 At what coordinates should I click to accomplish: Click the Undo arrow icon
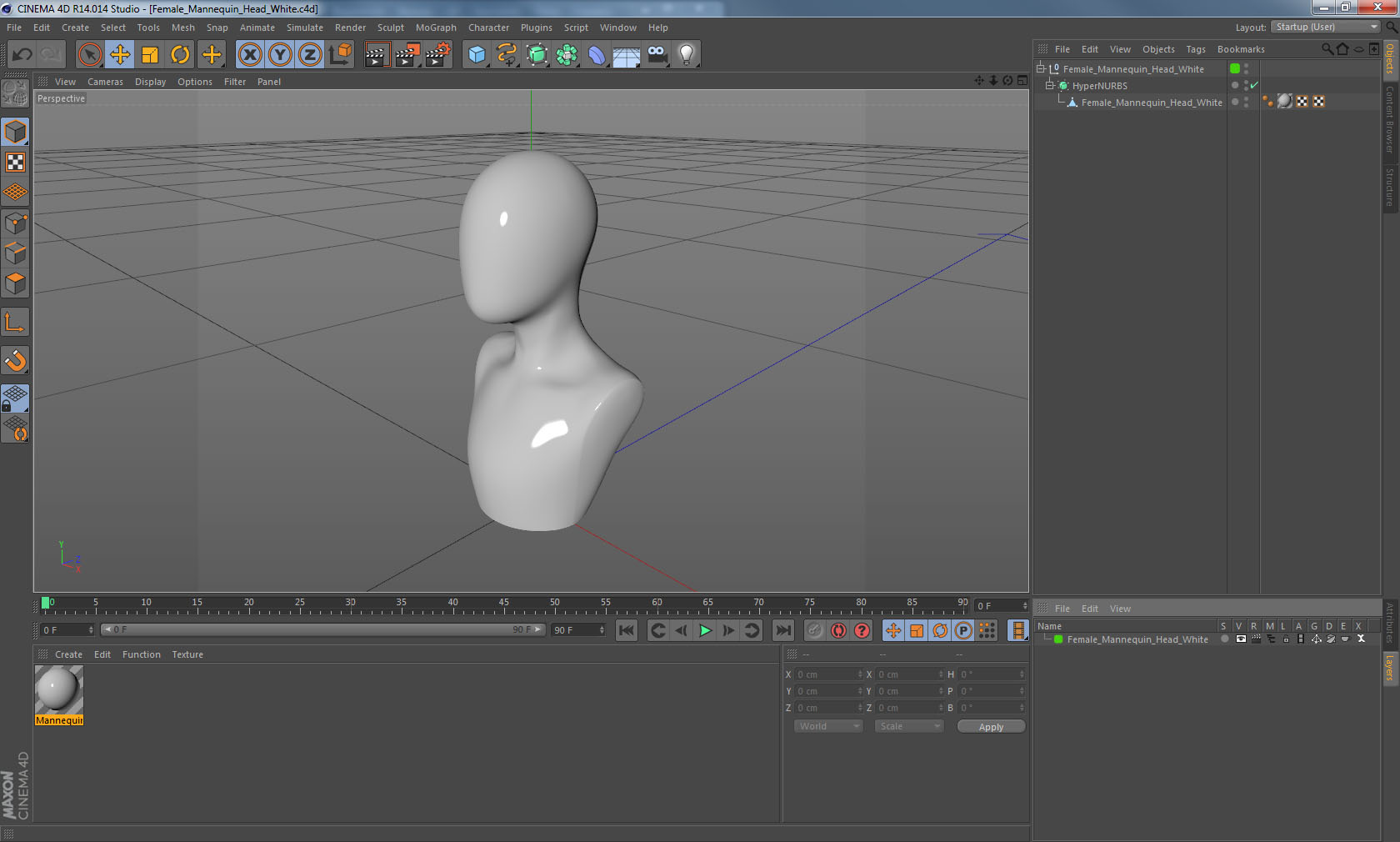22,55
